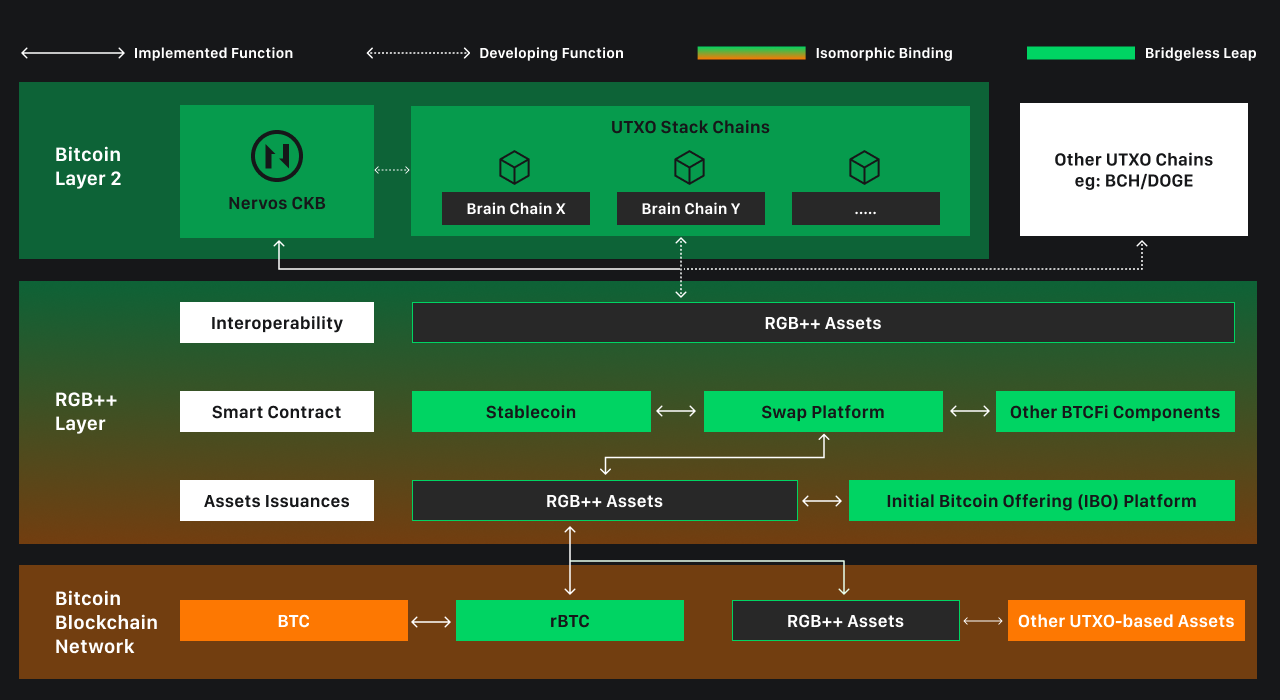Click the 'RGB++ Layer' section label
Image resolution: width=1280 pixels, height=700 pixels.
click(x=86, y=411)
